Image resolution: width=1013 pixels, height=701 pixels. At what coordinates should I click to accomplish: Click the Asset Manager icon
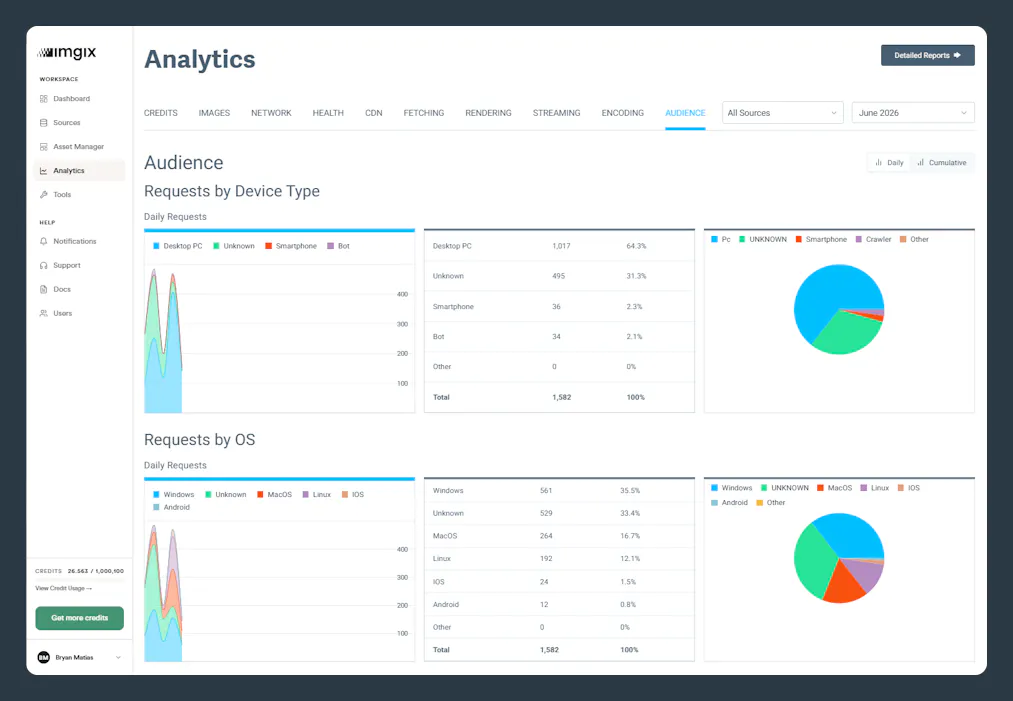43,147
